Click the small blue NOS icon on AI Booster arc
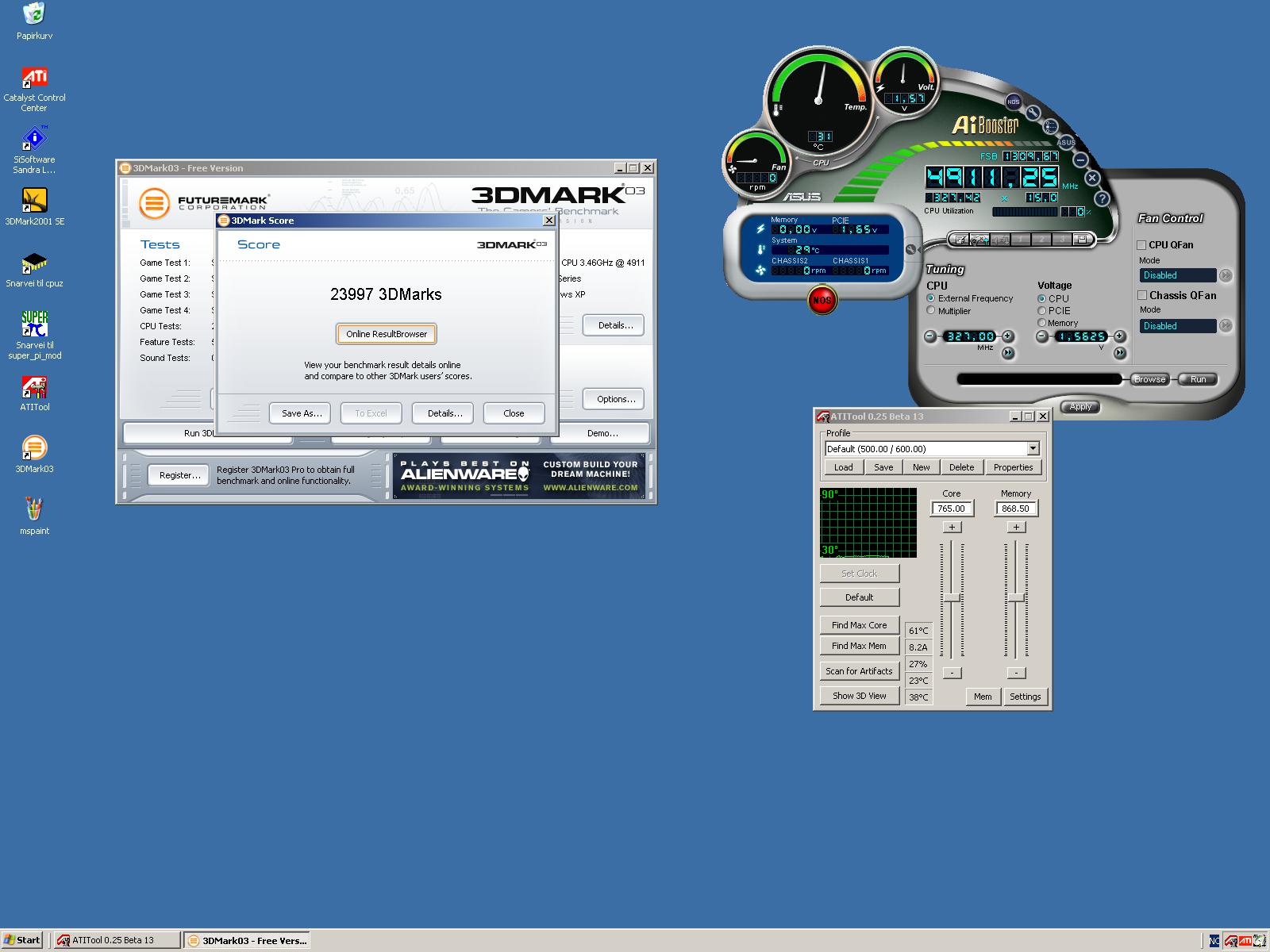This screenshot has height=952, width=1270. (1013, 102)
